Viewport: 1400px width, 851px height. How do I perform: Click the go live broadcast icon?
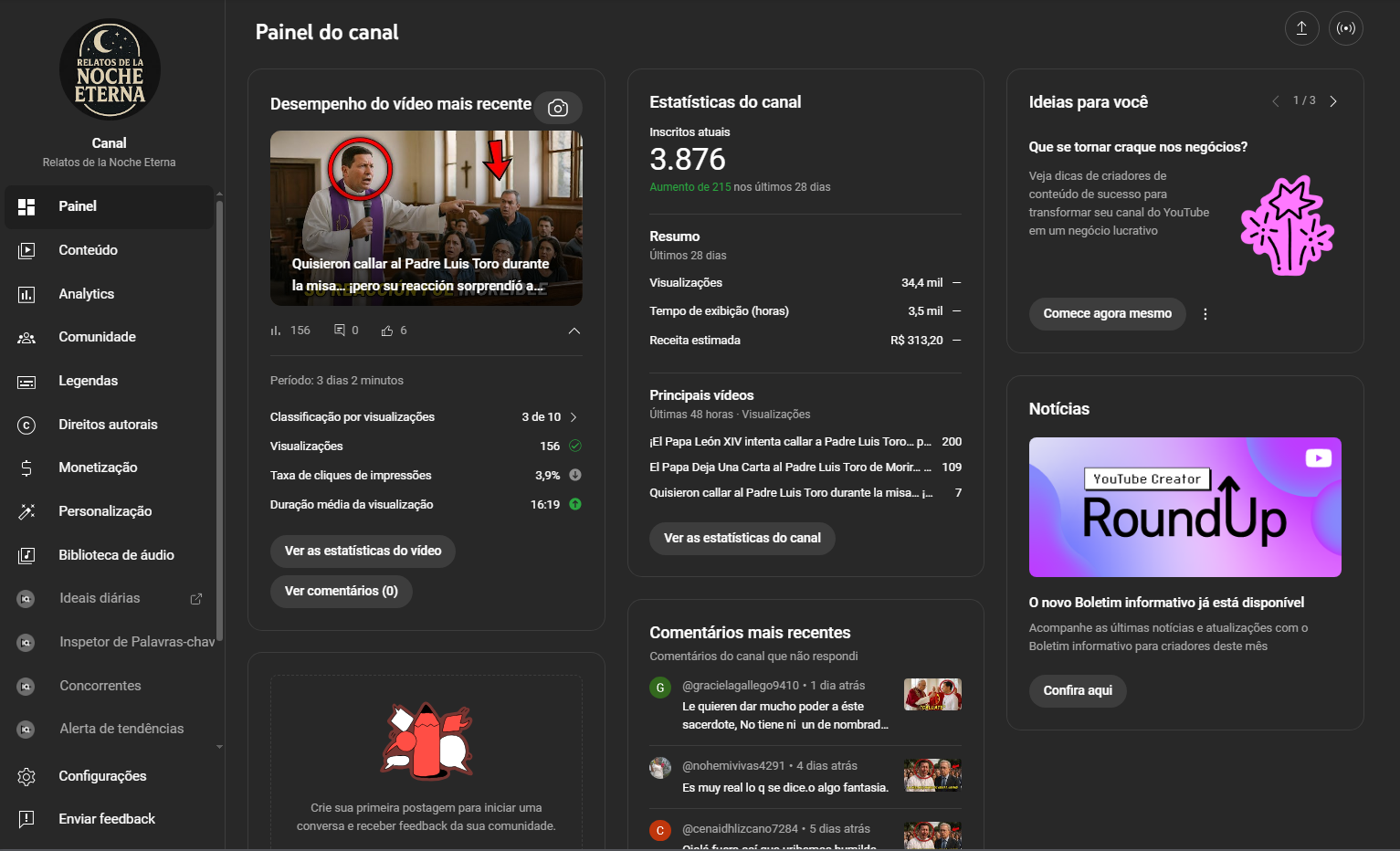[1346, 28]
